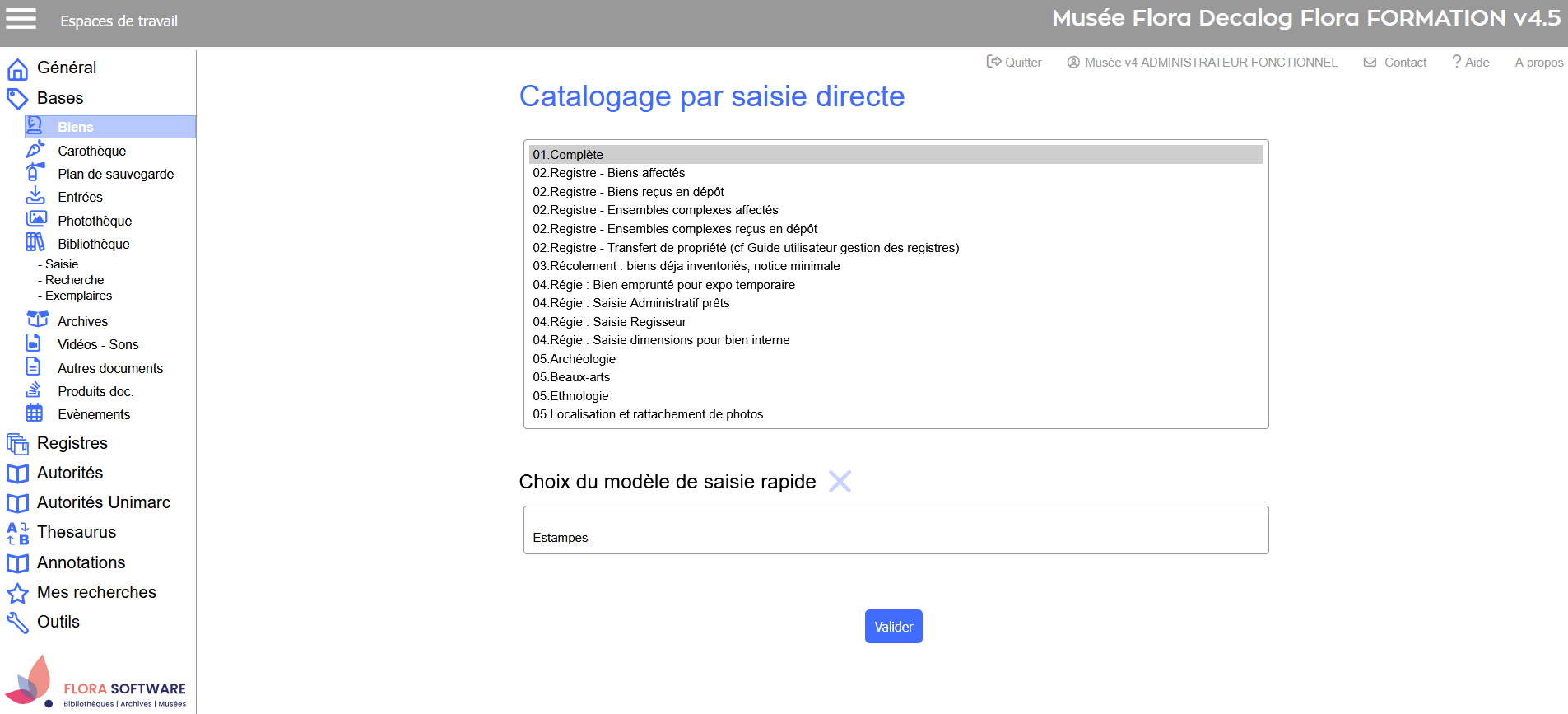Click the Carothèque icon in sidebar
Viewport: 1568px width, 714px height.
35,150
